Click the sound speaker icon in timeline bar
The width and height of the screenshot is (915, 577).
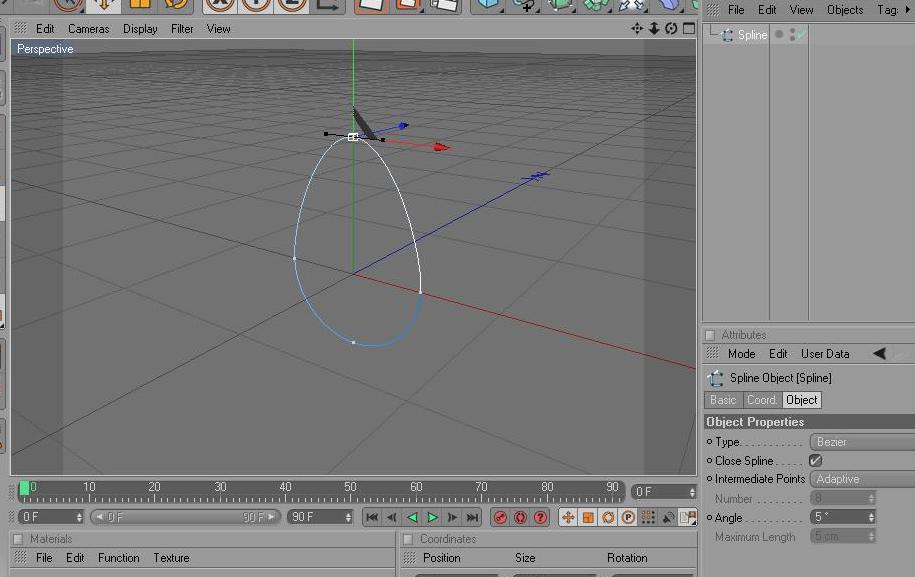668,517
